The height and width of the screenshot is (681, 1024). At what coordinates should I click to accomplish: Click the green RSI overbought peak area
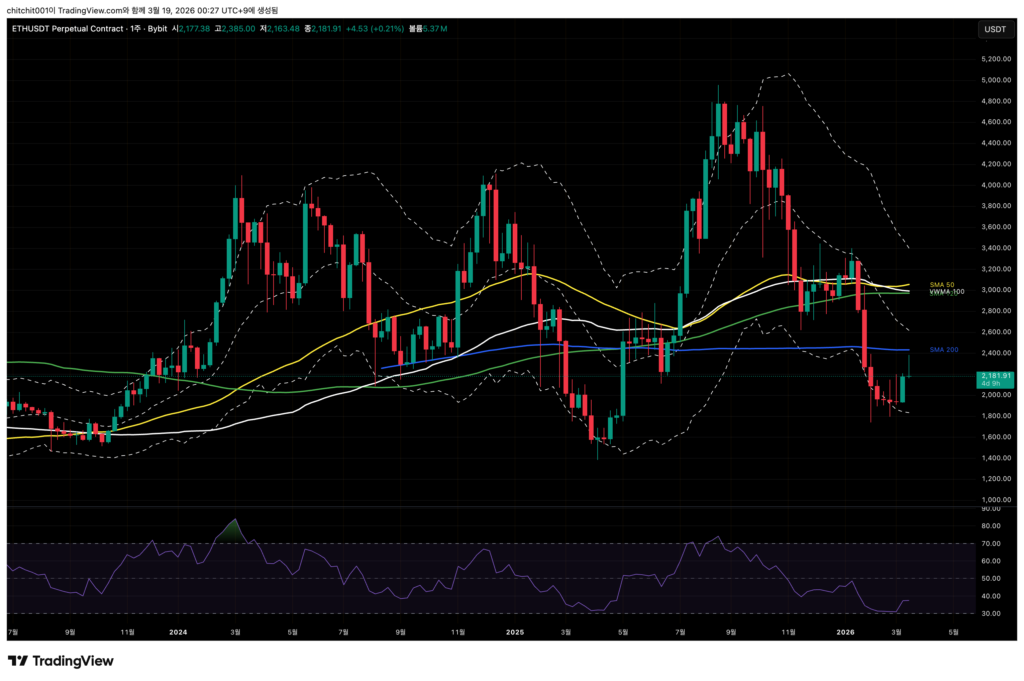click(233, 532)
